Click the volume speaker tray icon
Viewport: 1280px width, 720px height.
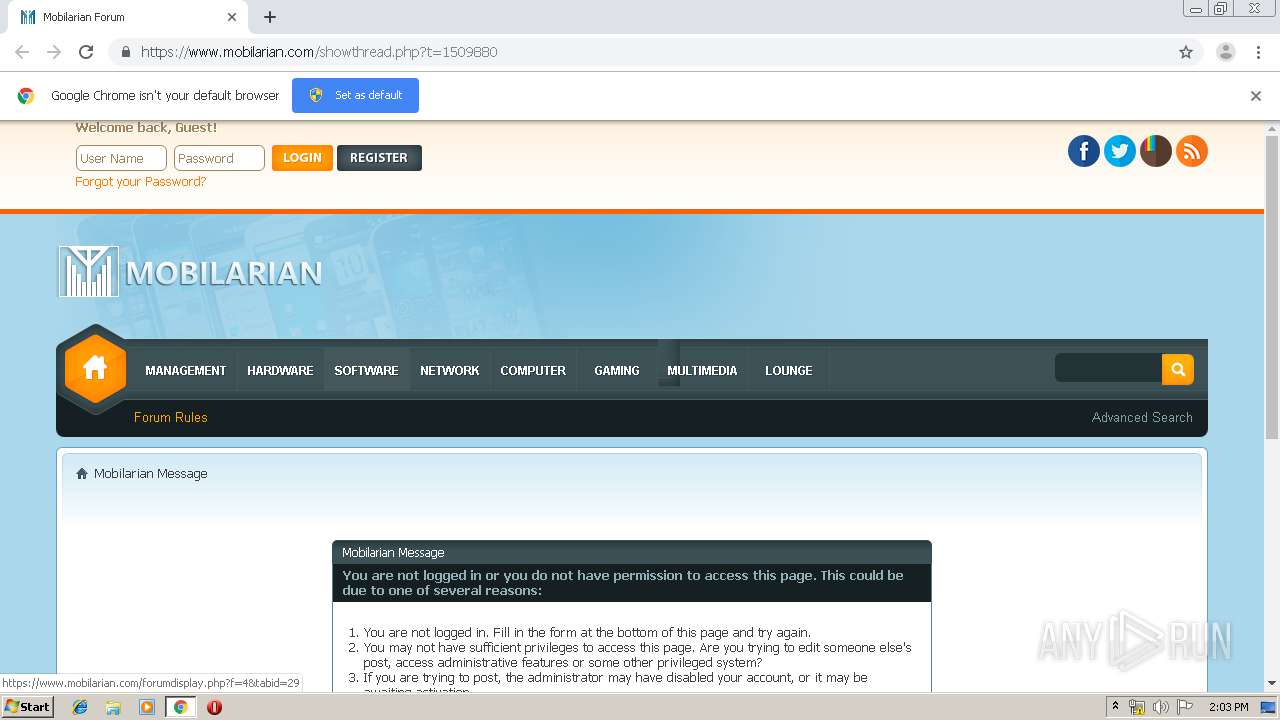pos(1160,707)
